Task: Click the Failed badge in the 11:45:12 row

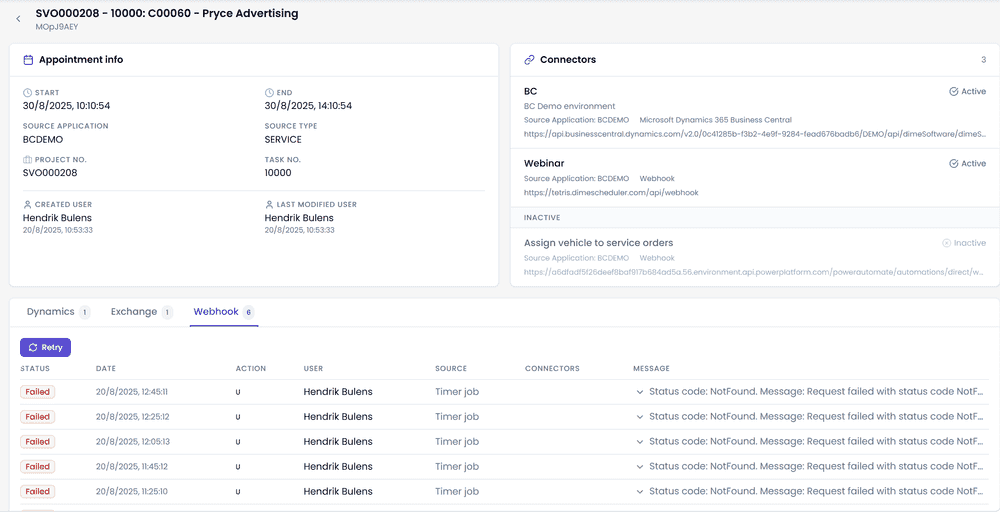Action: point(38,467)
